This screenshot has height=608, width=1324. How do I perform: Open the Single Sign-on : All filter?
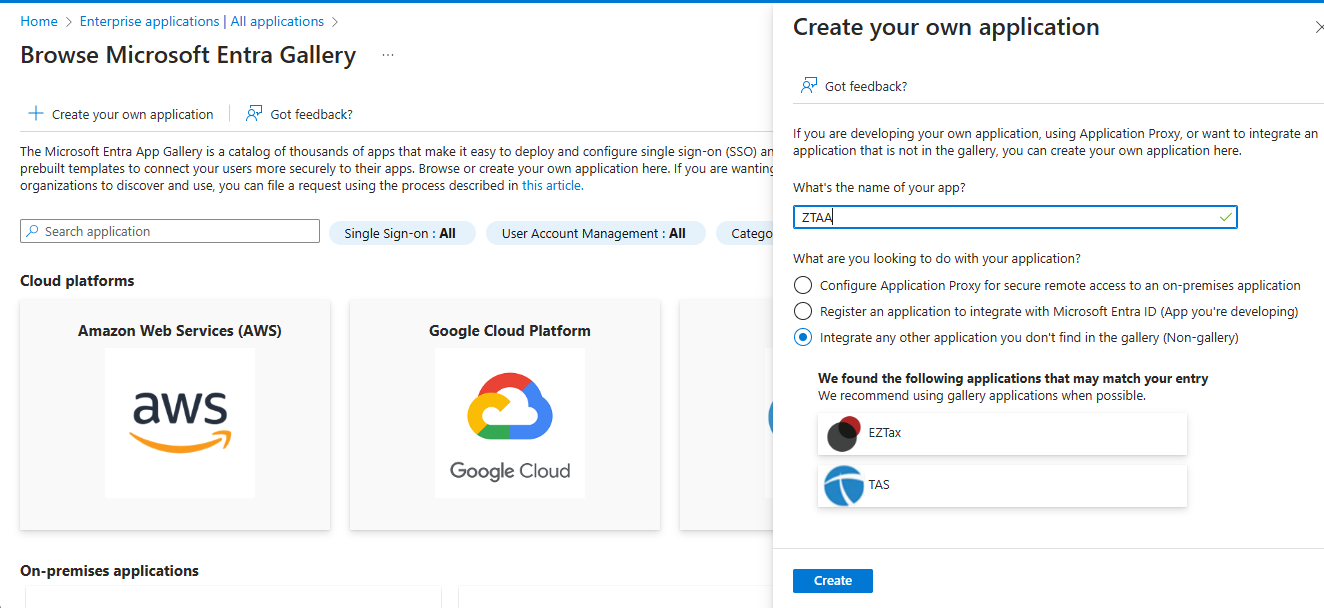(402, 233)
